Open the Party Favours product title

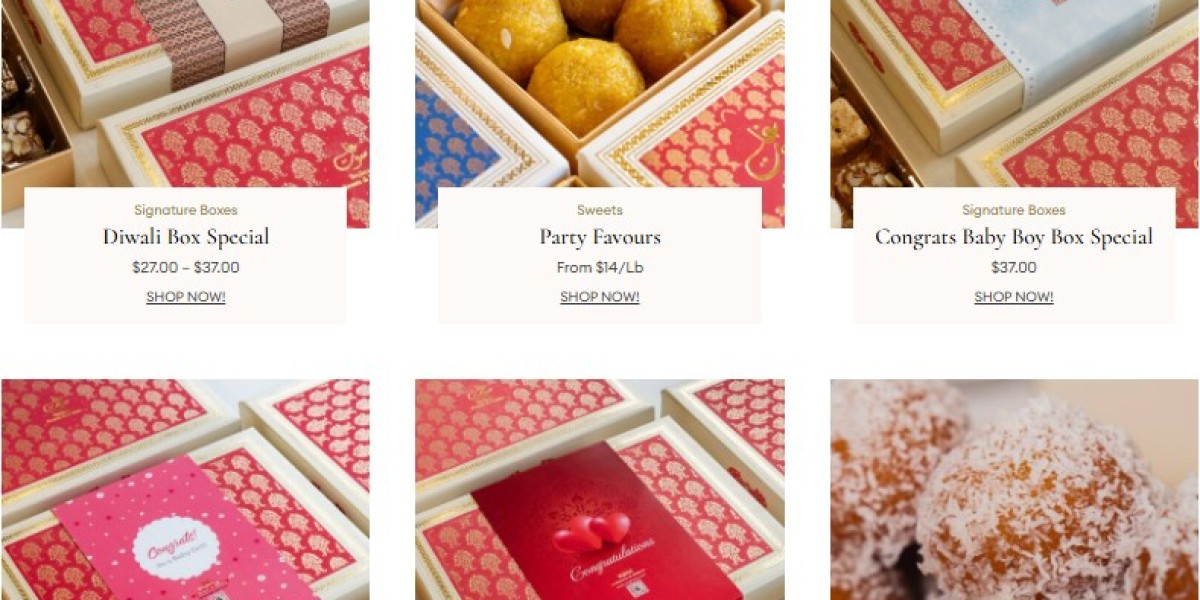600,238
